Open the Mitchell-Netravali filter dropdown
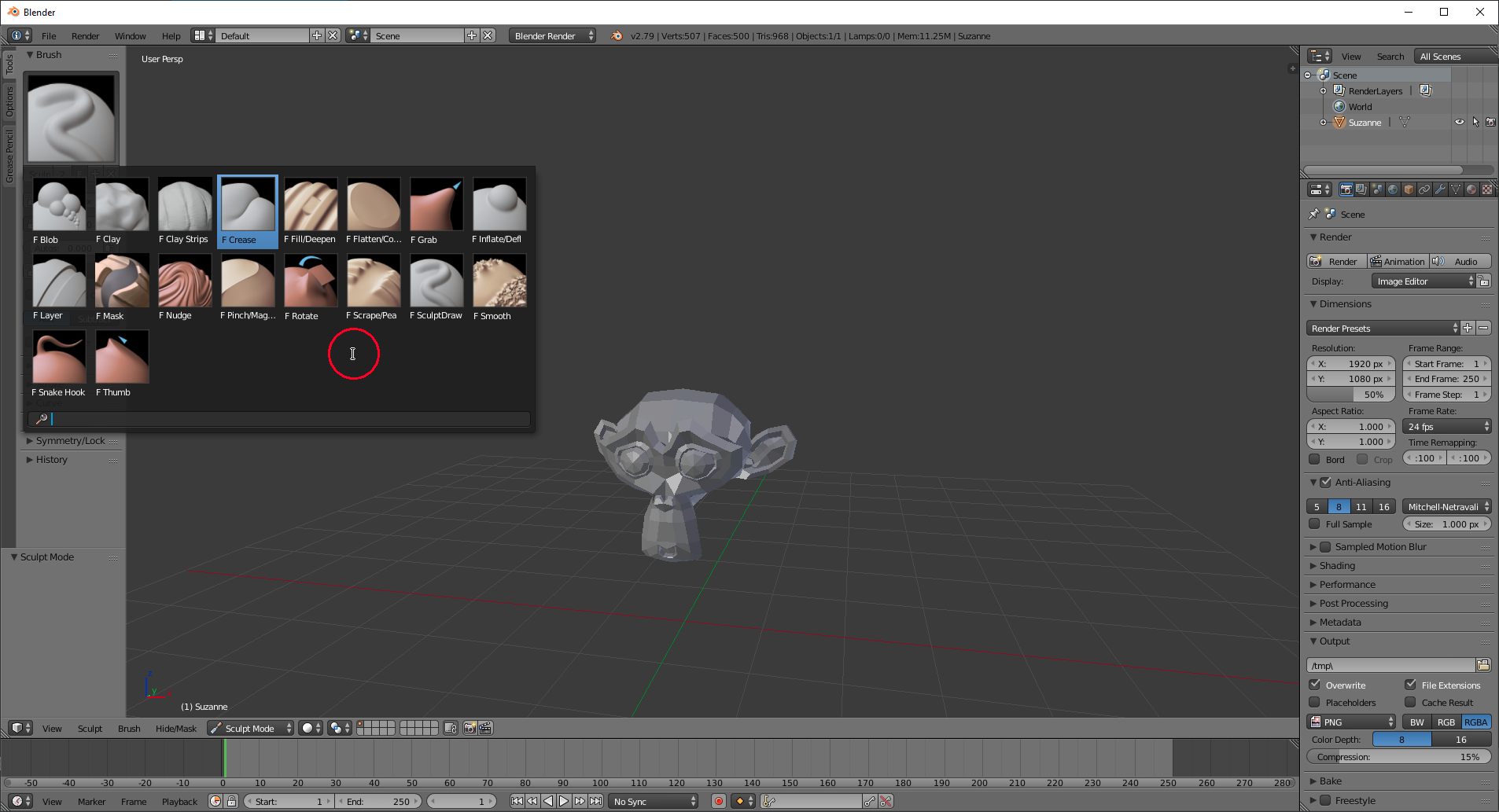1499x812 pixels. 1446,506
